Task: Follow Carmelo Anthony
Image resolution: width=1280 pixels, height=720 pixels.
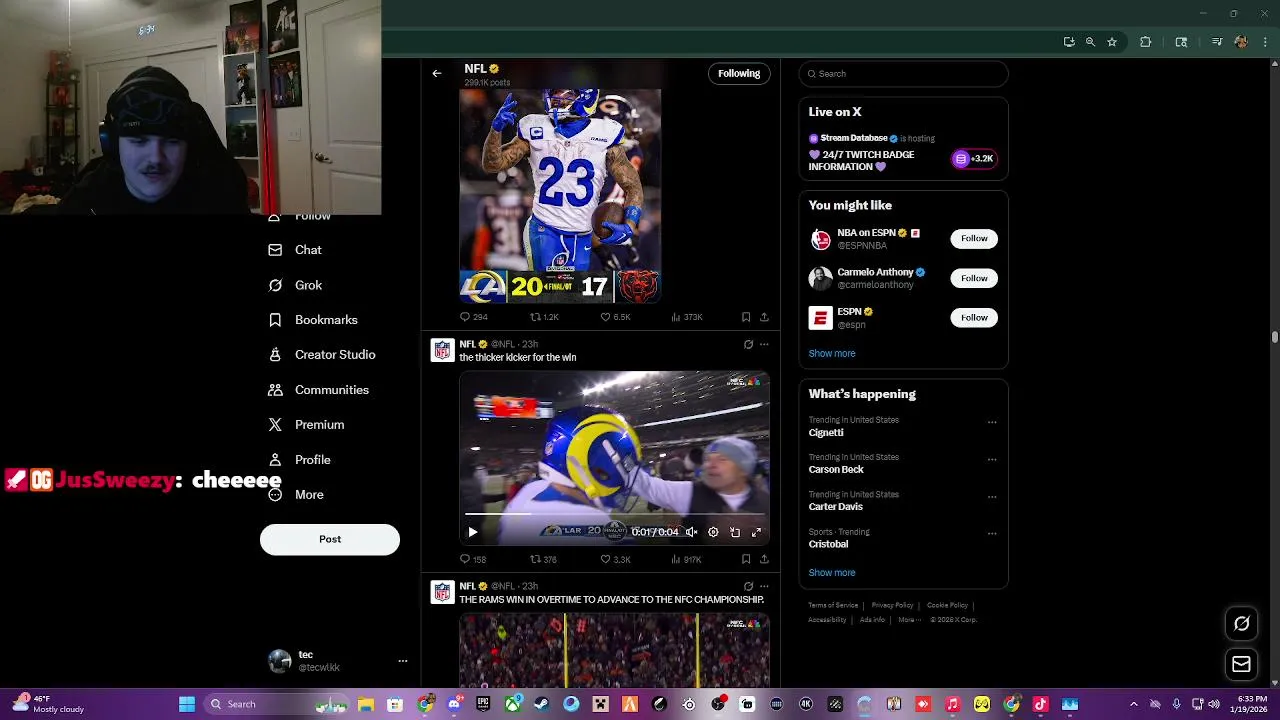Action: point(974,278)
